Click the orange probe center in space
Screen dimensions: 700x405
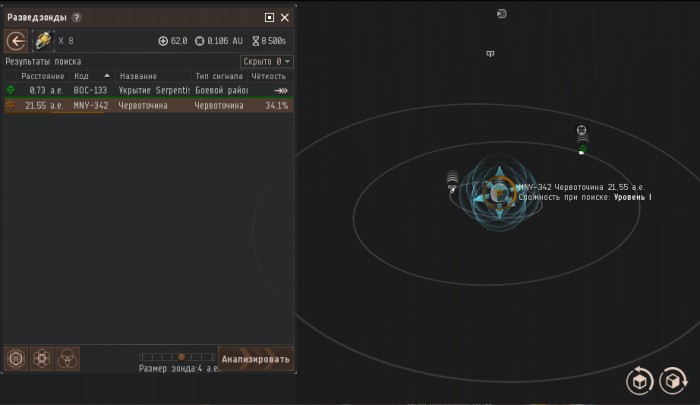point(499,192)
